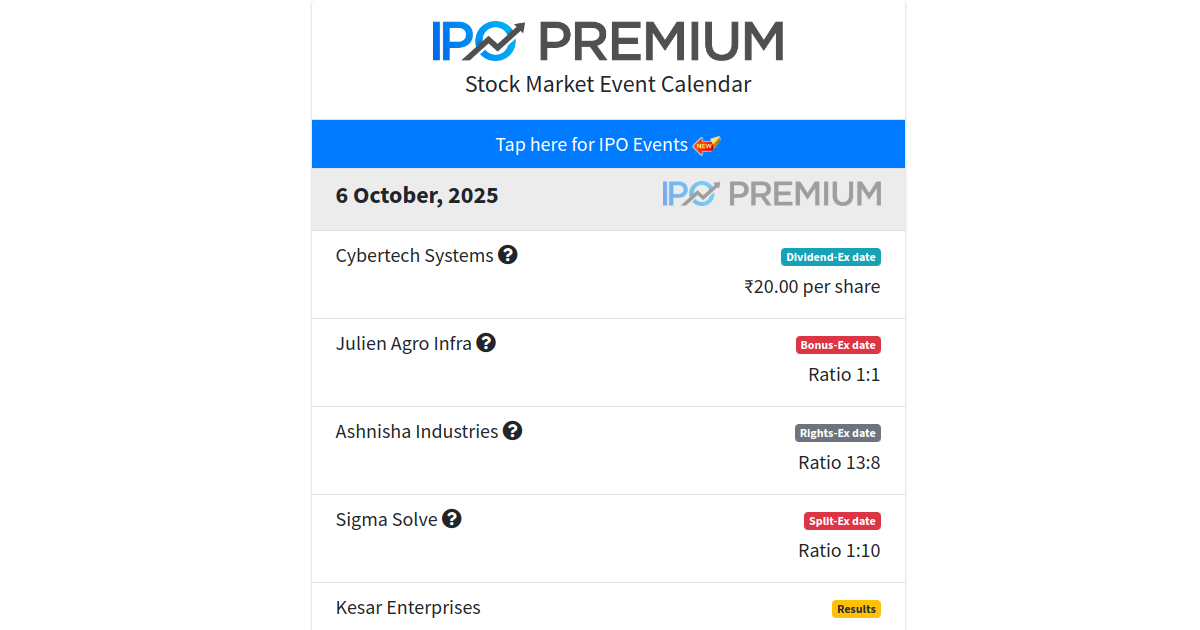Open the Cybertech Systems entry
The image size is (1200, 630).
point(414,256)
